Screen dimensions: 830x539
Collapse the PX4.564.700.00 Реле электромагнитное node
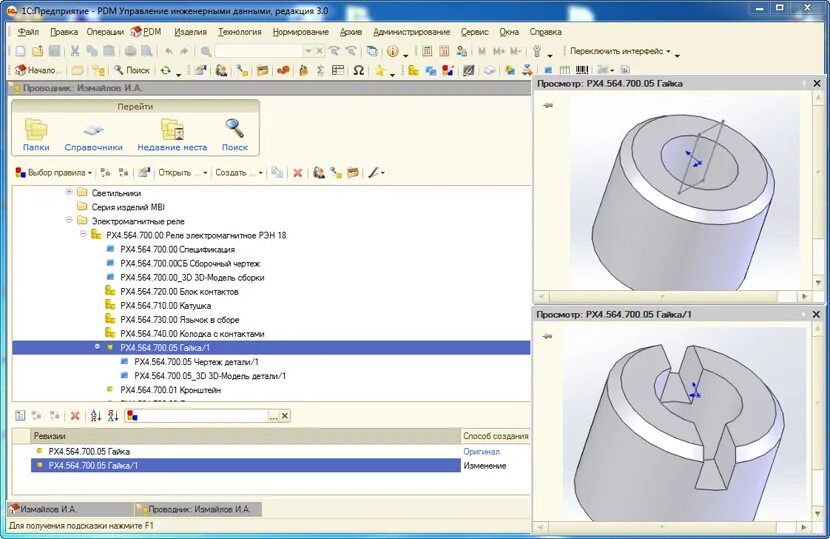click(83, 233)
